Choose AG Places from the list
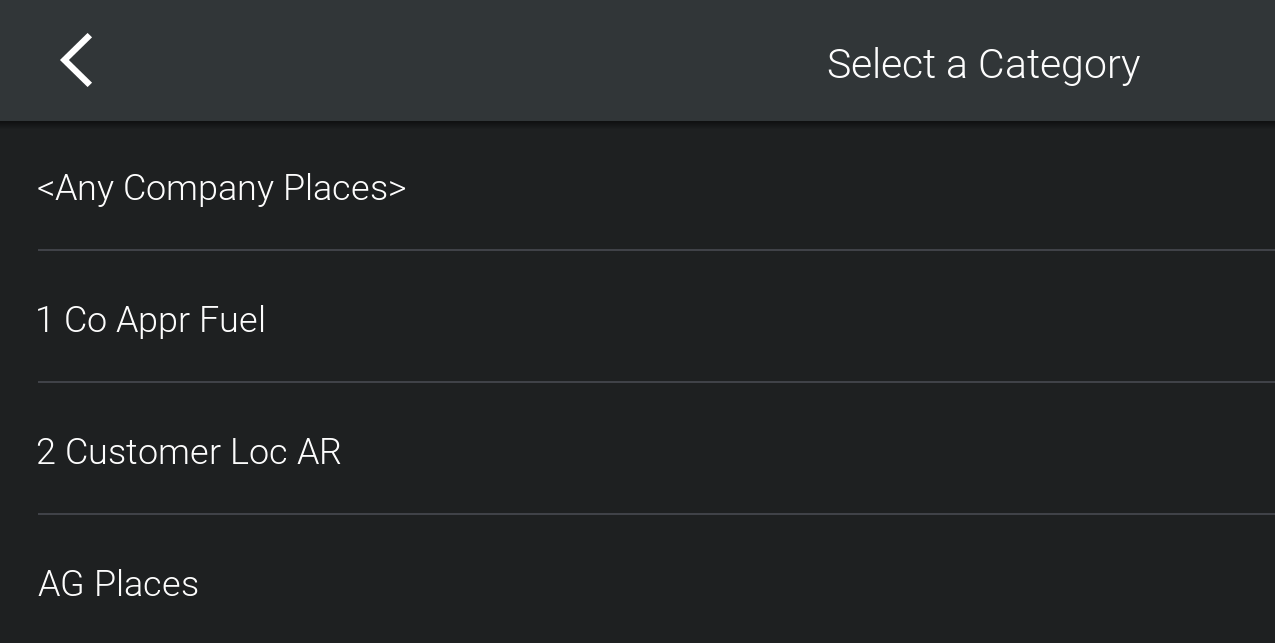 click(118, 584)
